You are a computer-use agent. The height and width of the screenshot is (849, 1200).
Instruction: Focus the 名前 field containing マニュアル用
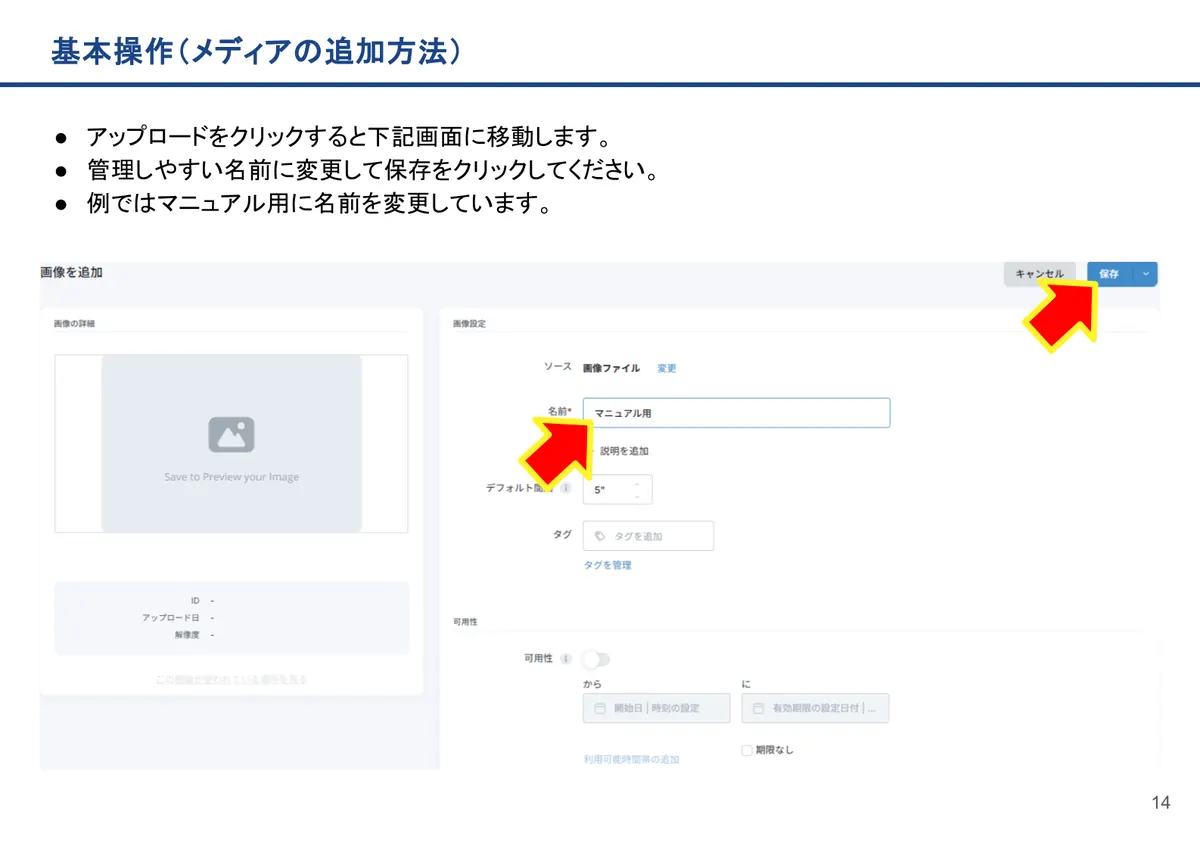tap(736, 413)
